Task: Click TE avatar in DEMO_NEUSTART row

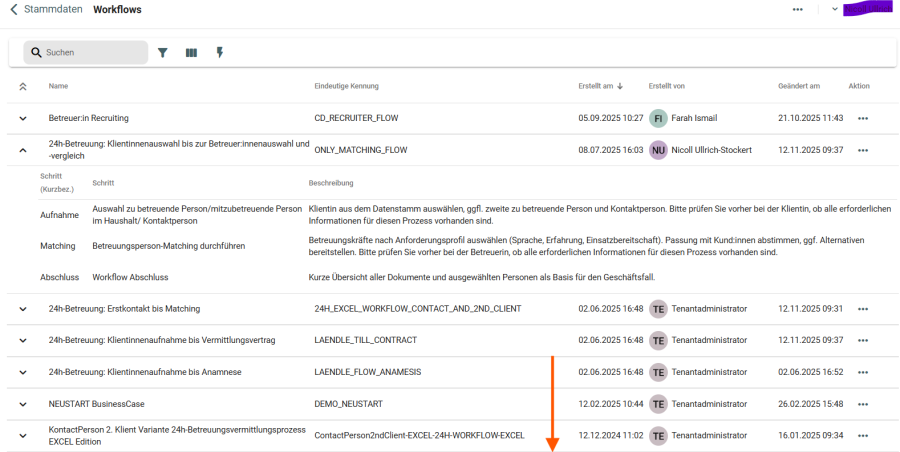Action: [658, 404]
